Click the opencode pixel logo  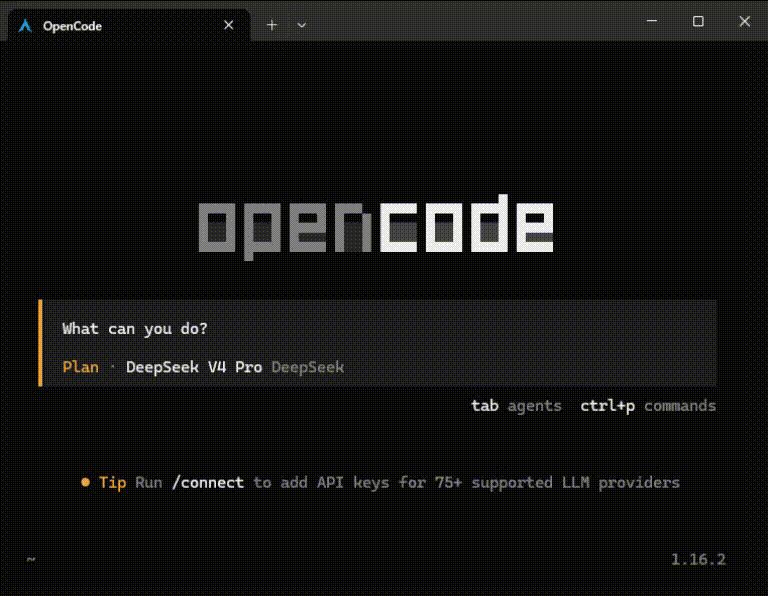point(376,227)
